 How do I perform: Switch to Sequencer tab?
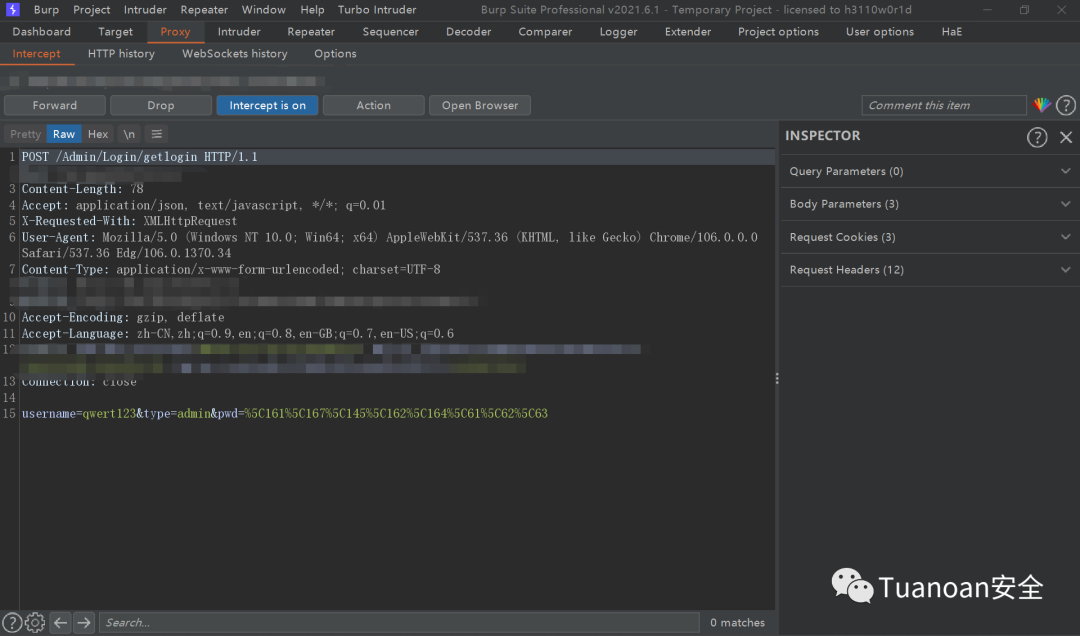[x=391, y=32]
